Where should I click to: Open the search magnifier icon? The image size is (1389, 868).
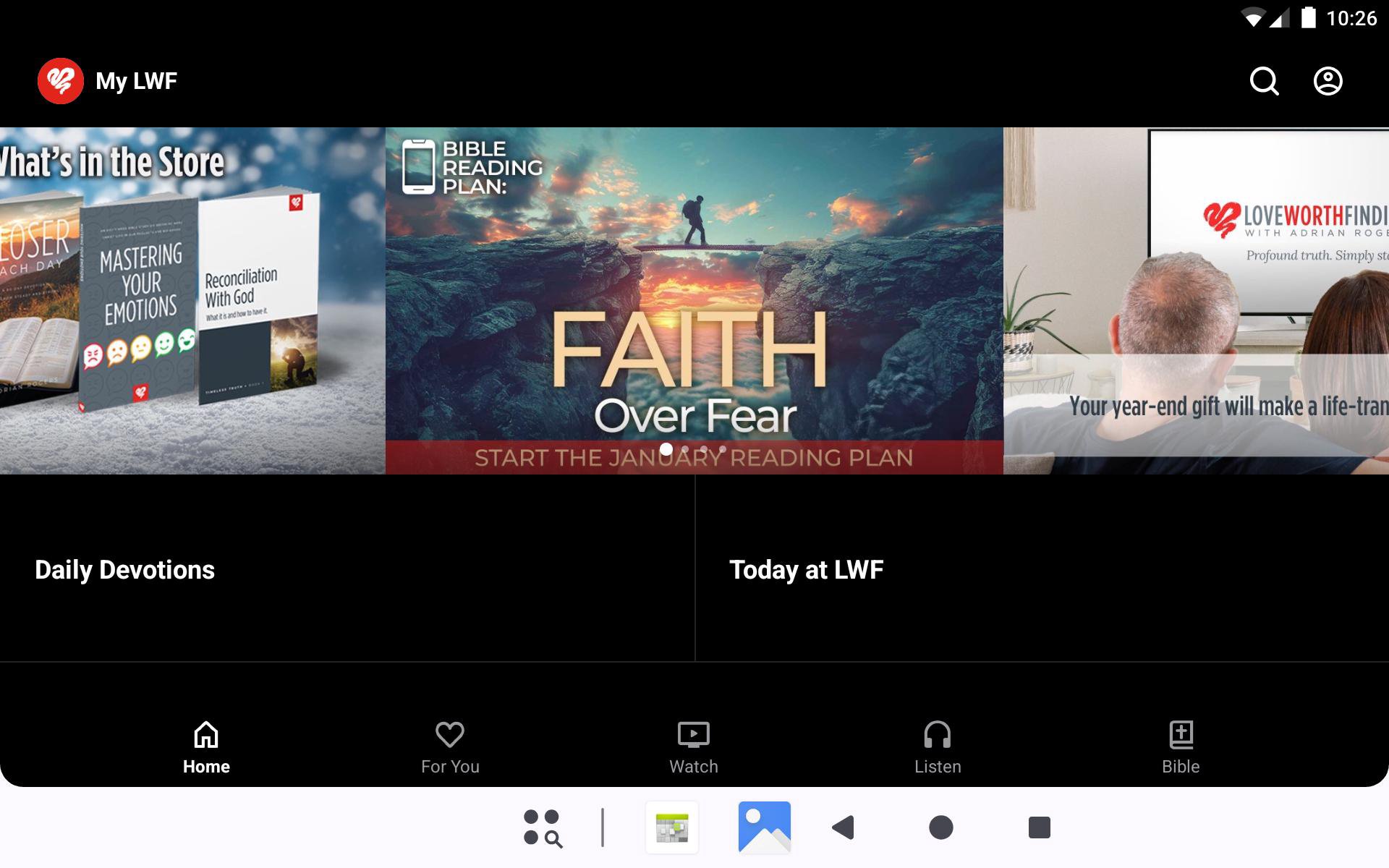(1264, 81)
